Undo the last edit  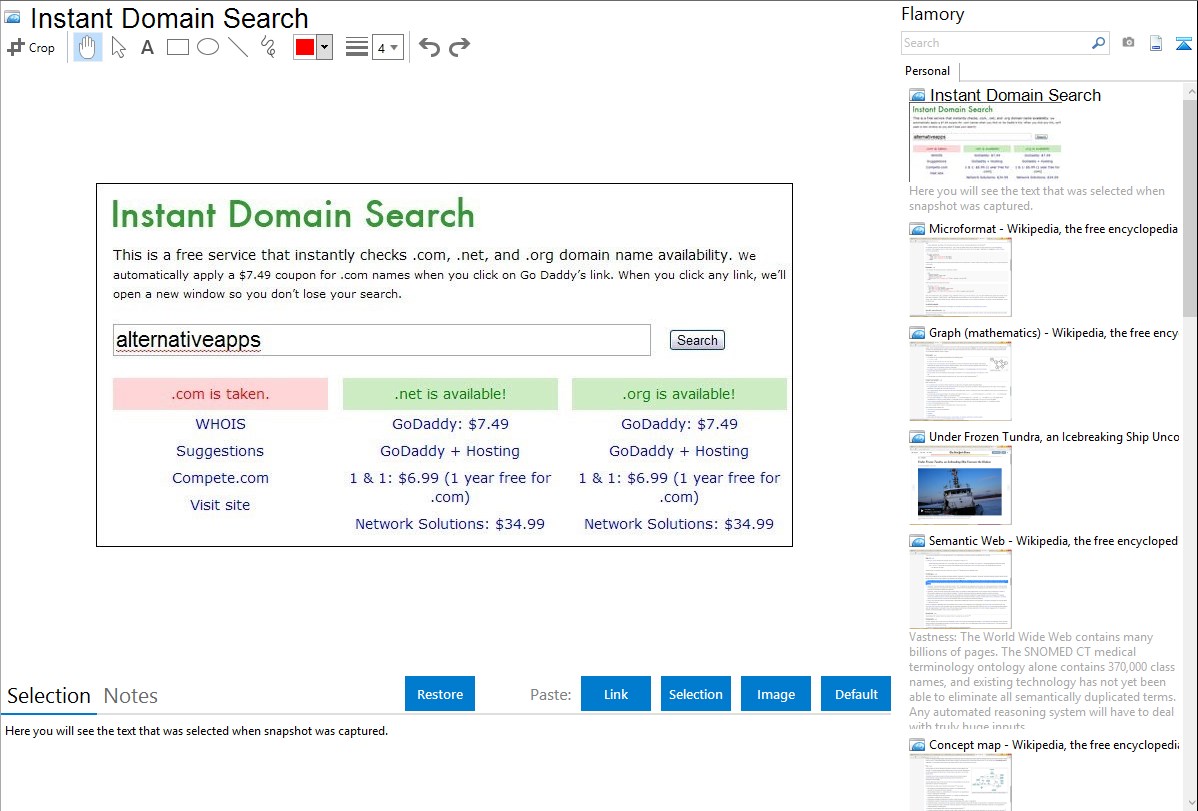[429, 47]
